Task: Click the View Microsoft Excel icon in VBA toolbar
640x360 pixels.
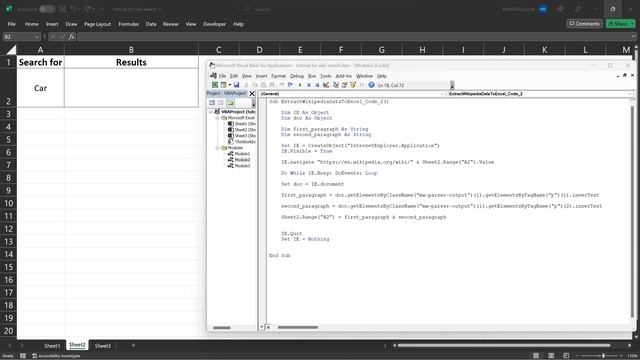Action: click(x=215, y=85)
